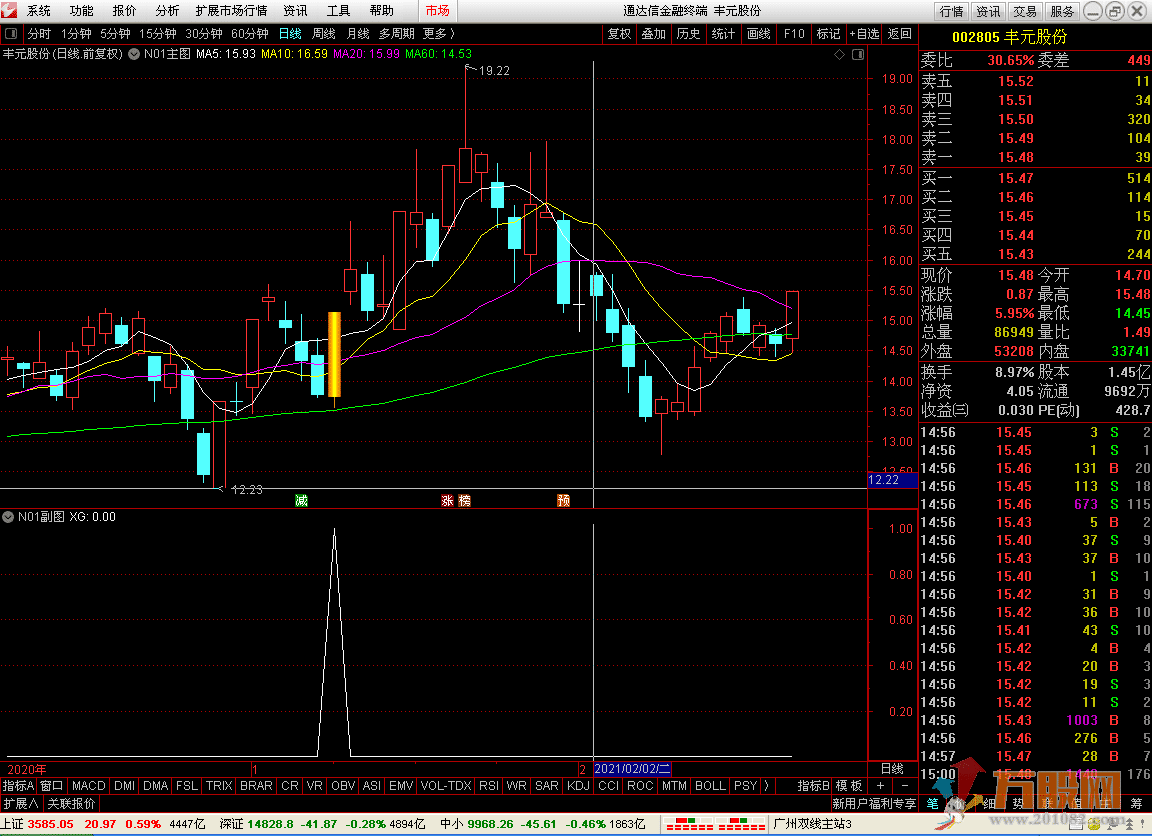Click the 新用户福利专享 link

pos(874,804)
